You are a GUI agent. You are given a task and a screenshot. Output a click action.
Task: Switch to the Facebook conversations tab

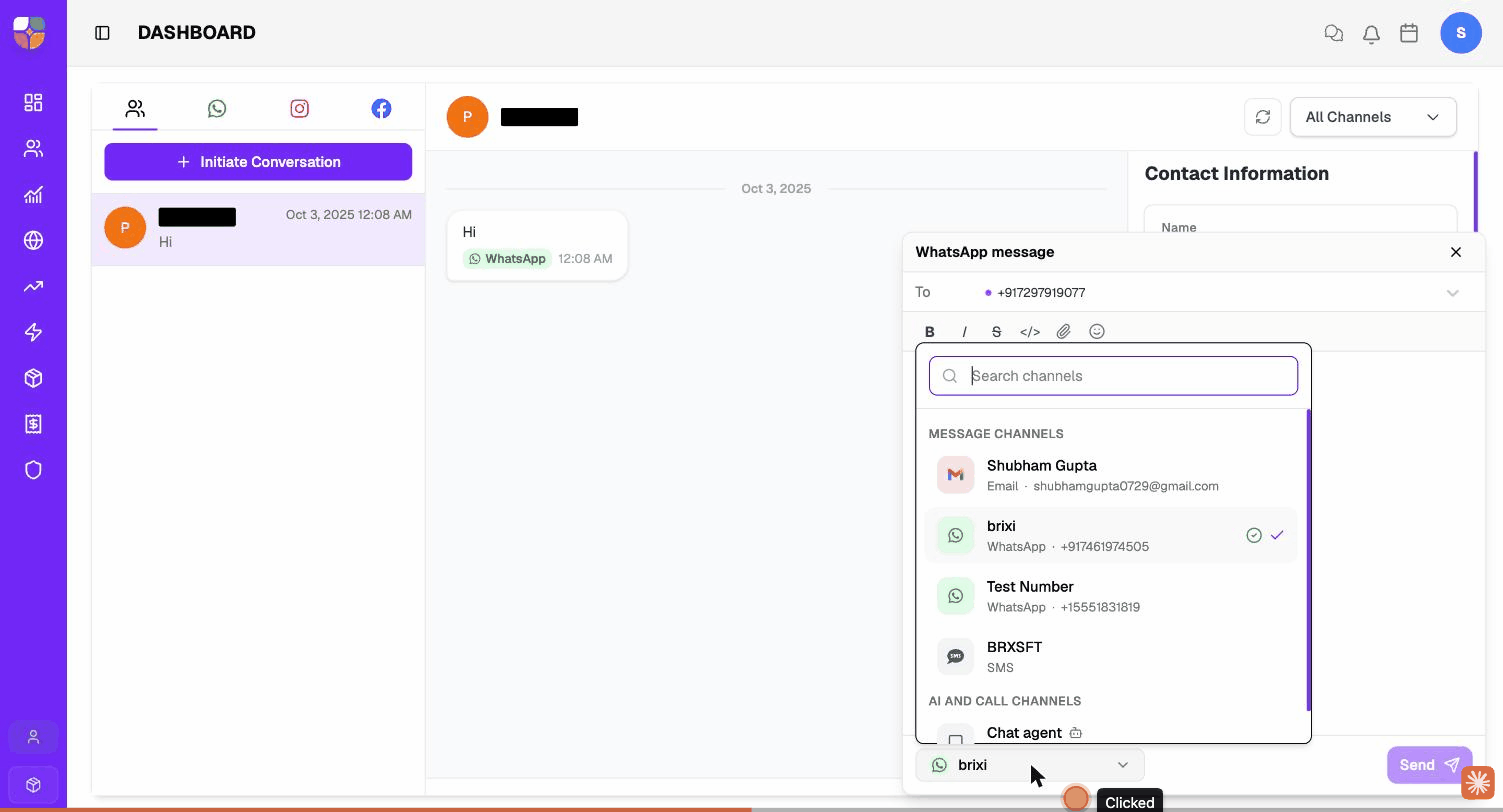click(x=381, y=109)
